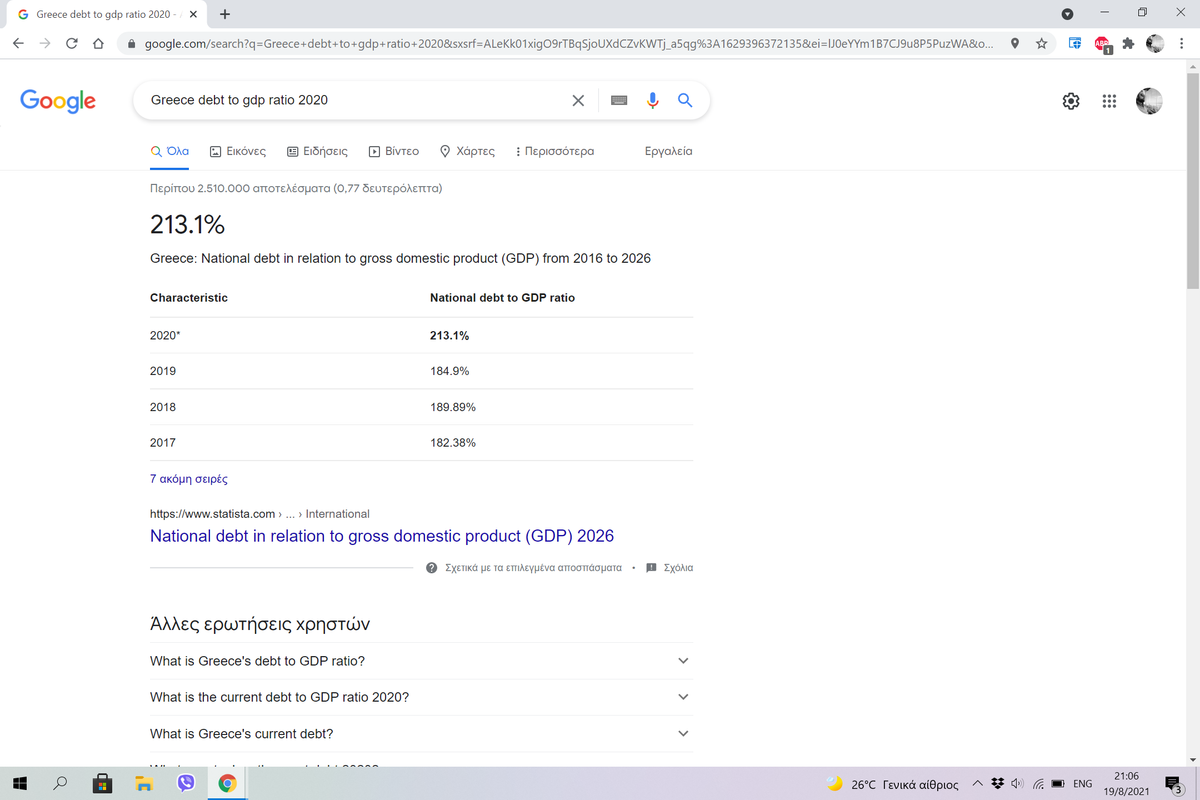The height and width of the screenshot is (800, 1200).
Task: Show 7 more table rows
Action: [x=189, y=479]
